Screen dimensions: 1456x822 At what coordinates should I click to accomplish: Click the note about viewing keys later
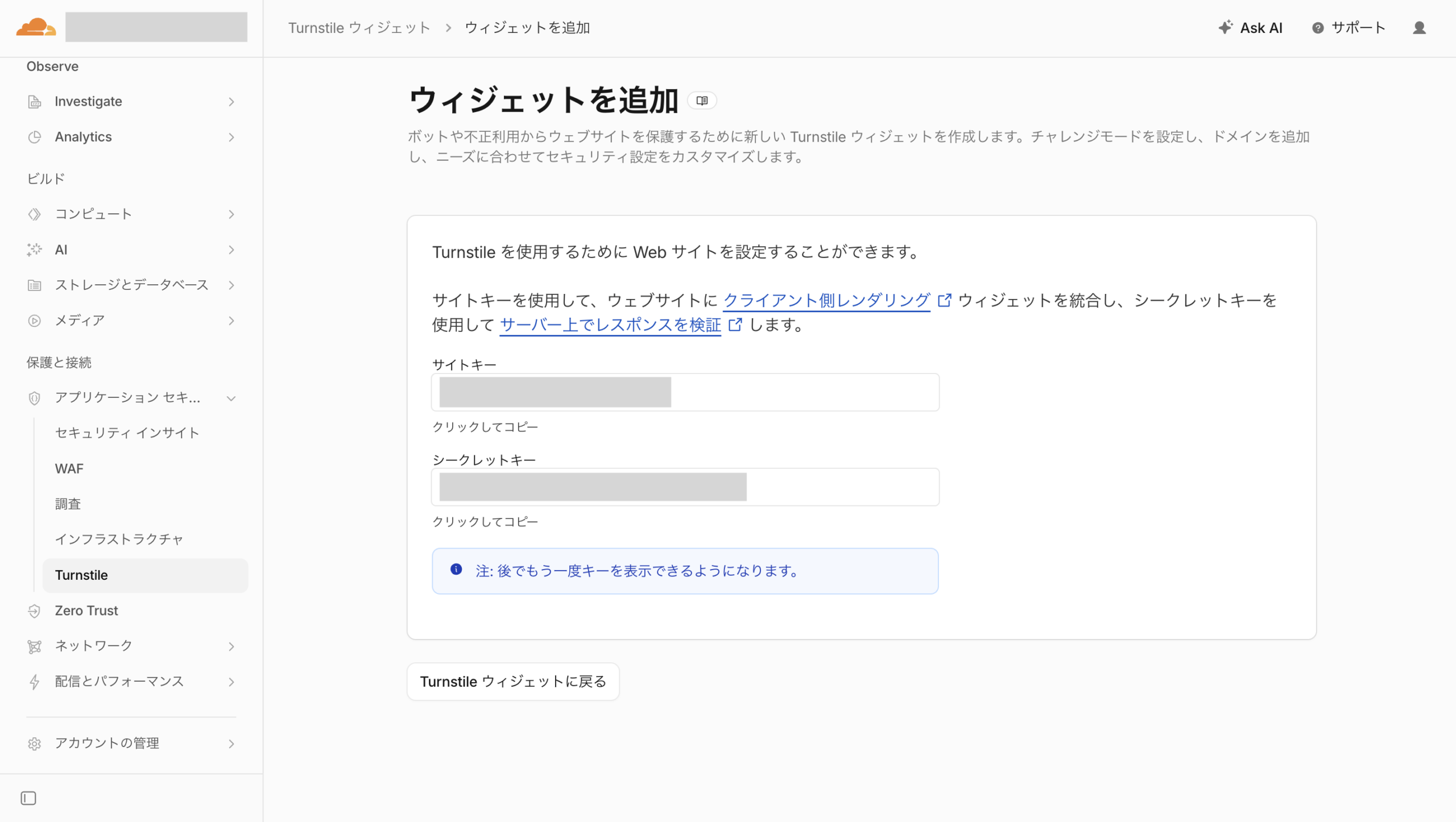(685, 571)
